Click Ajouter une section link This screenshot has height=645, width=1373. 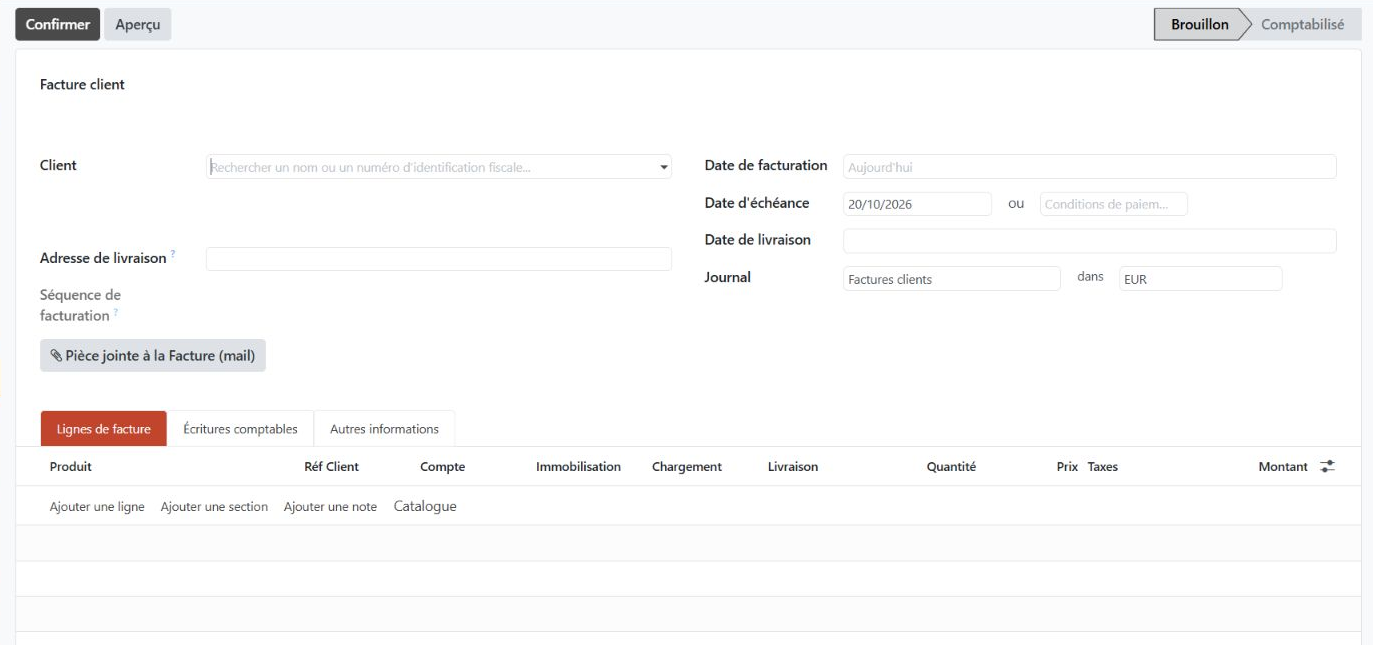[x=214, y=507]
